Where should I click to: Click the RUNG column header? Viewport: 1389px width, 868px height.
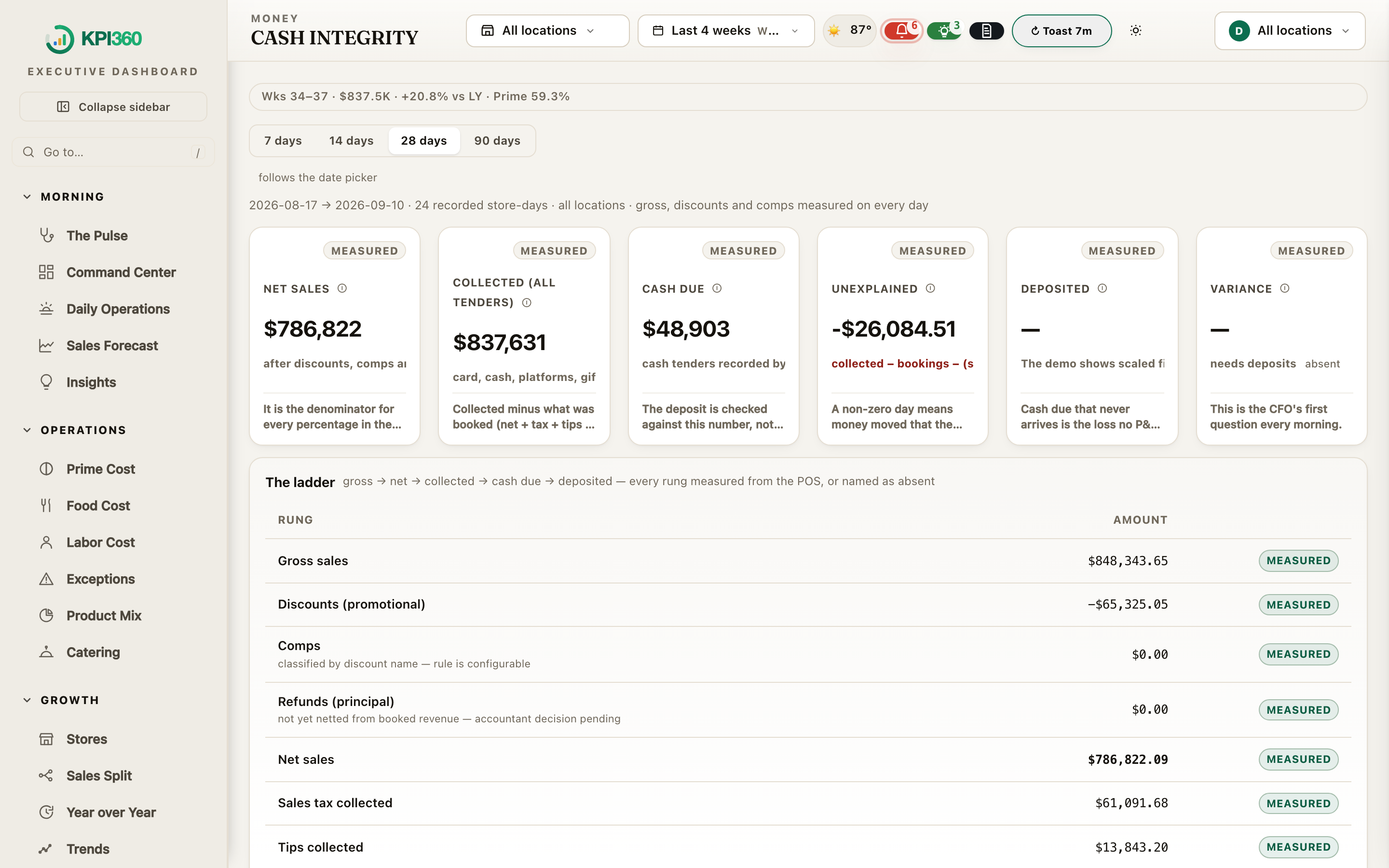[x=295, y=519]
